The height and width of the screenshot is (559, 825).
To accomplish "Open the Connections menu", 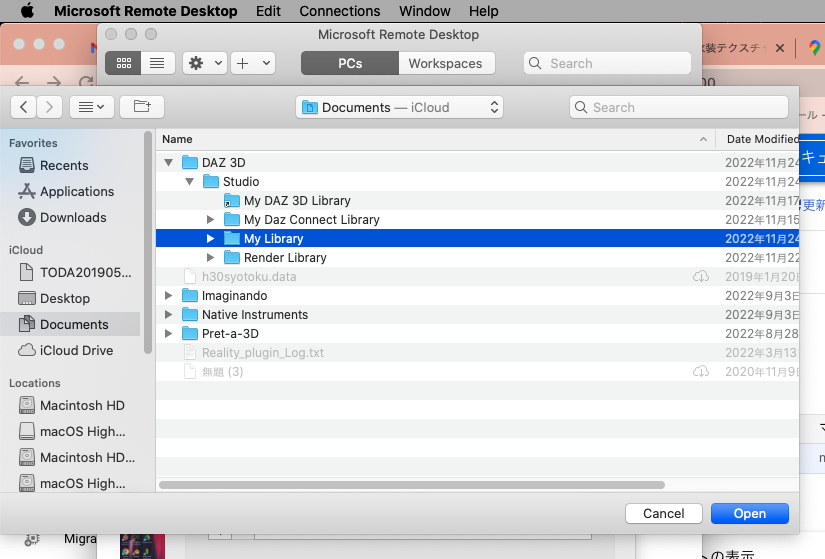I will 339,11.
